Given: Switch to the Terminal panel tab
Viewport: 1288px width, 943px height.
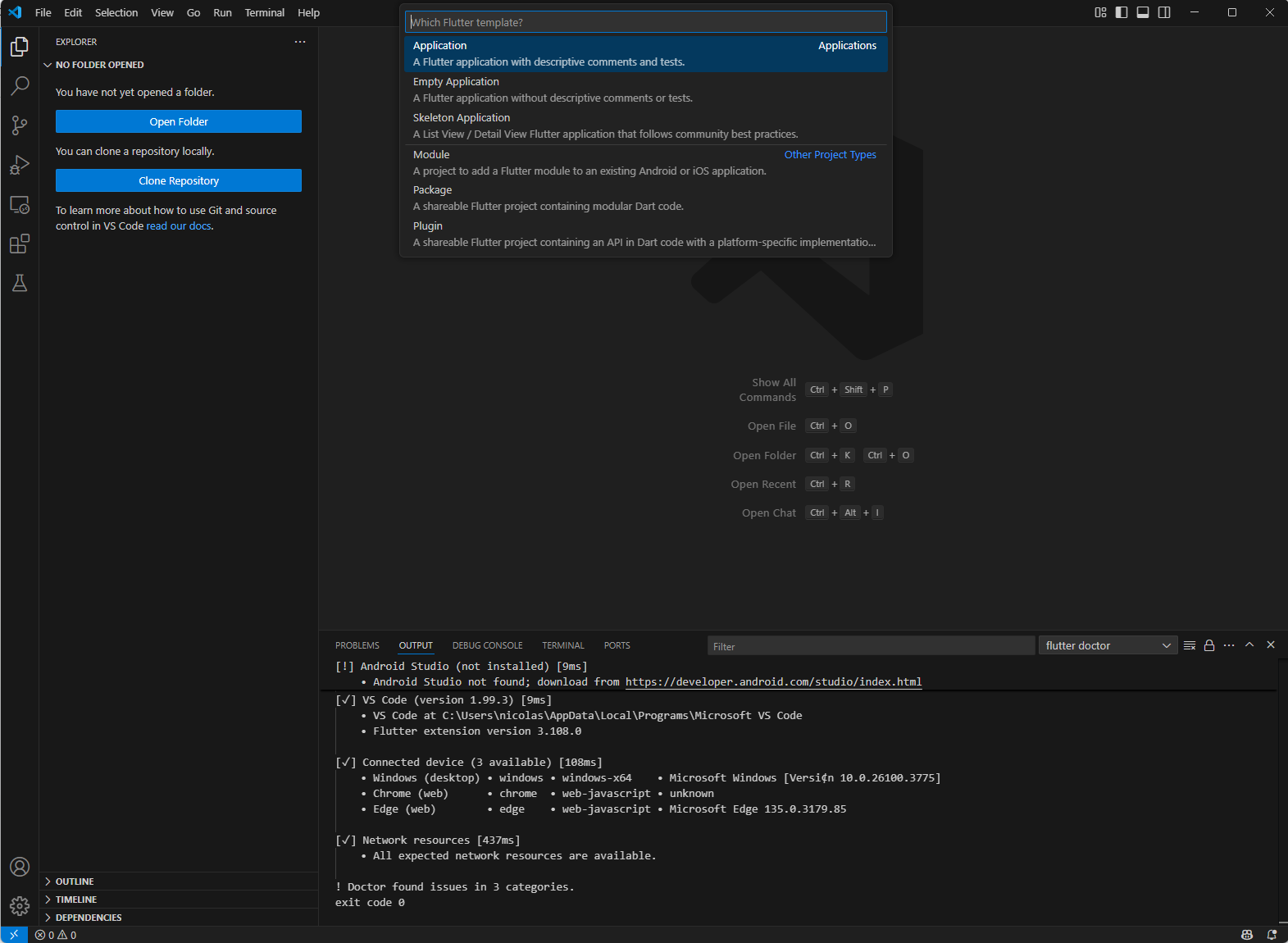Looking at the screenshot, I should point(563,645).
